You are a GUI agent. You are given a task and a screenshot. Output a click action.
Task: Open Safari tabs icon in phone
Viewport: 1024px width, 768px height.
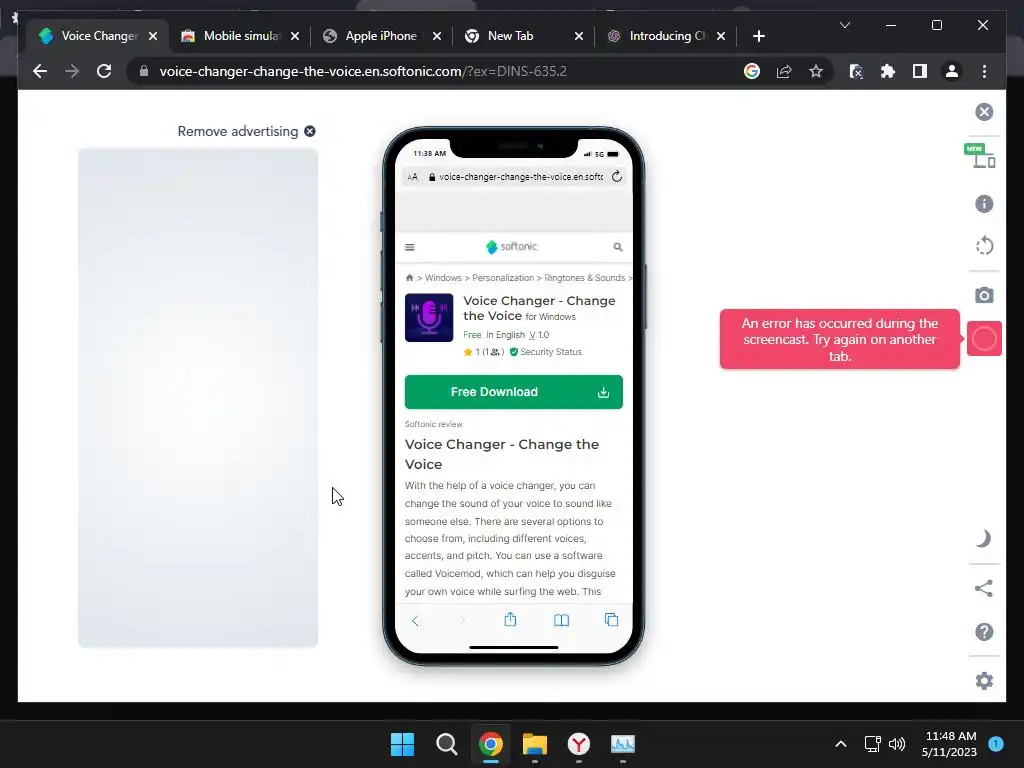(x=611, y=620)
